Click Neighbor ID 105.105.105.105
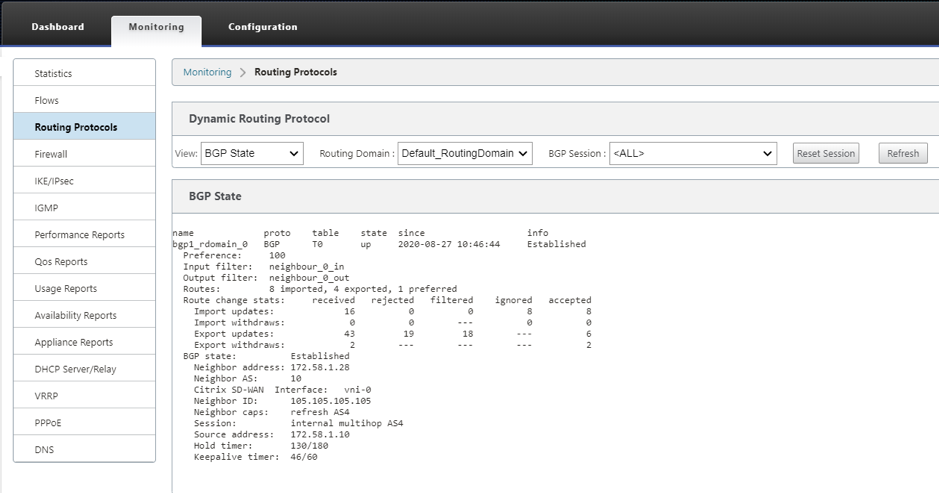Image resolution: width=939 pixels, height=493 pixels. [x=331, y=401]
